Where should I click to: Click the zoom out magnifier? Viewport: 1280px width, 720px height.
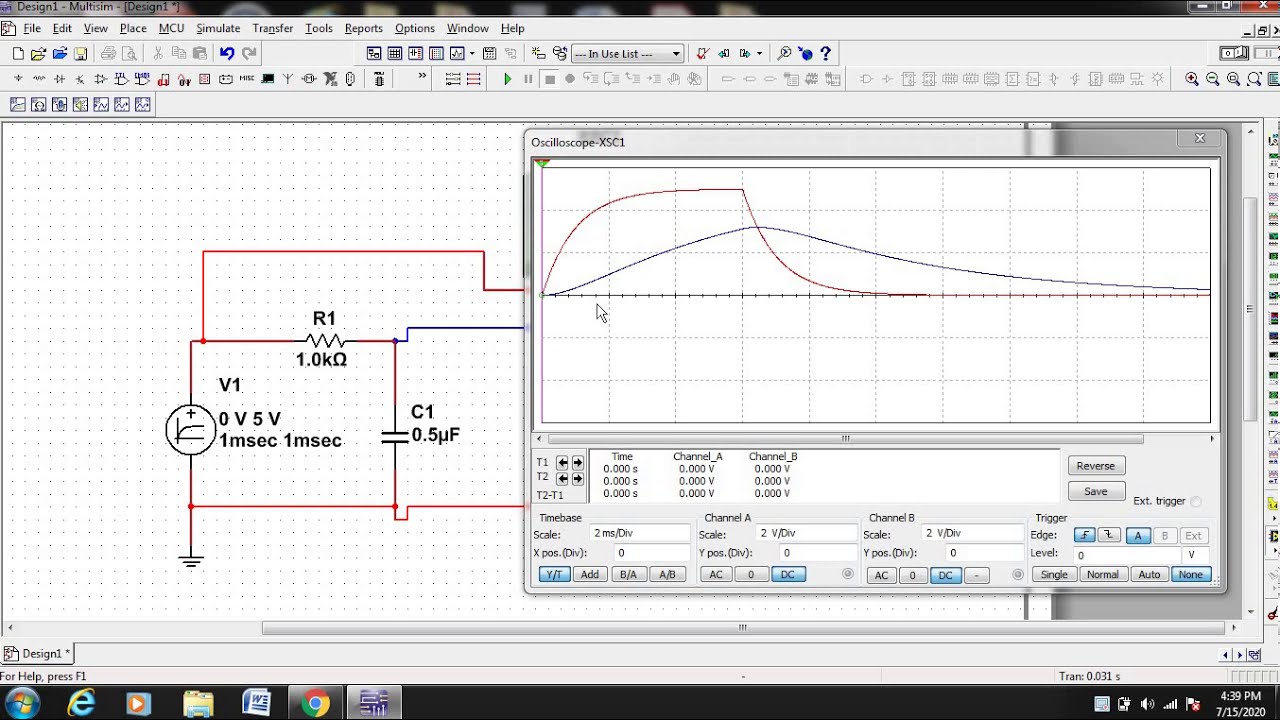tap(1213, 79)
